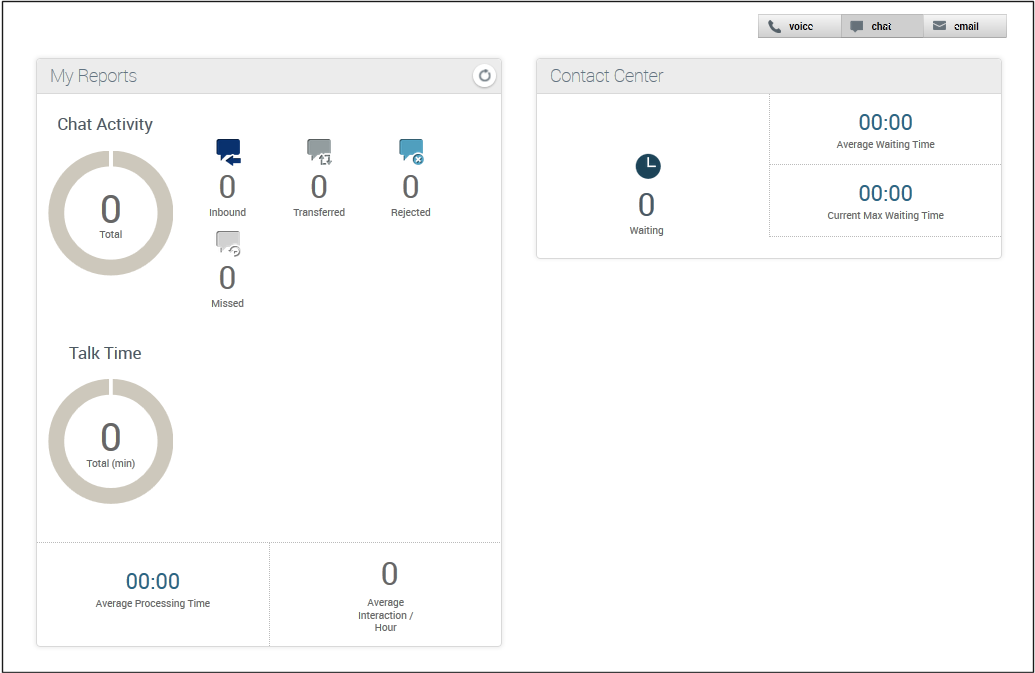
Task: Click the Current Max Waiting Time value
Action: coord(885,193)
